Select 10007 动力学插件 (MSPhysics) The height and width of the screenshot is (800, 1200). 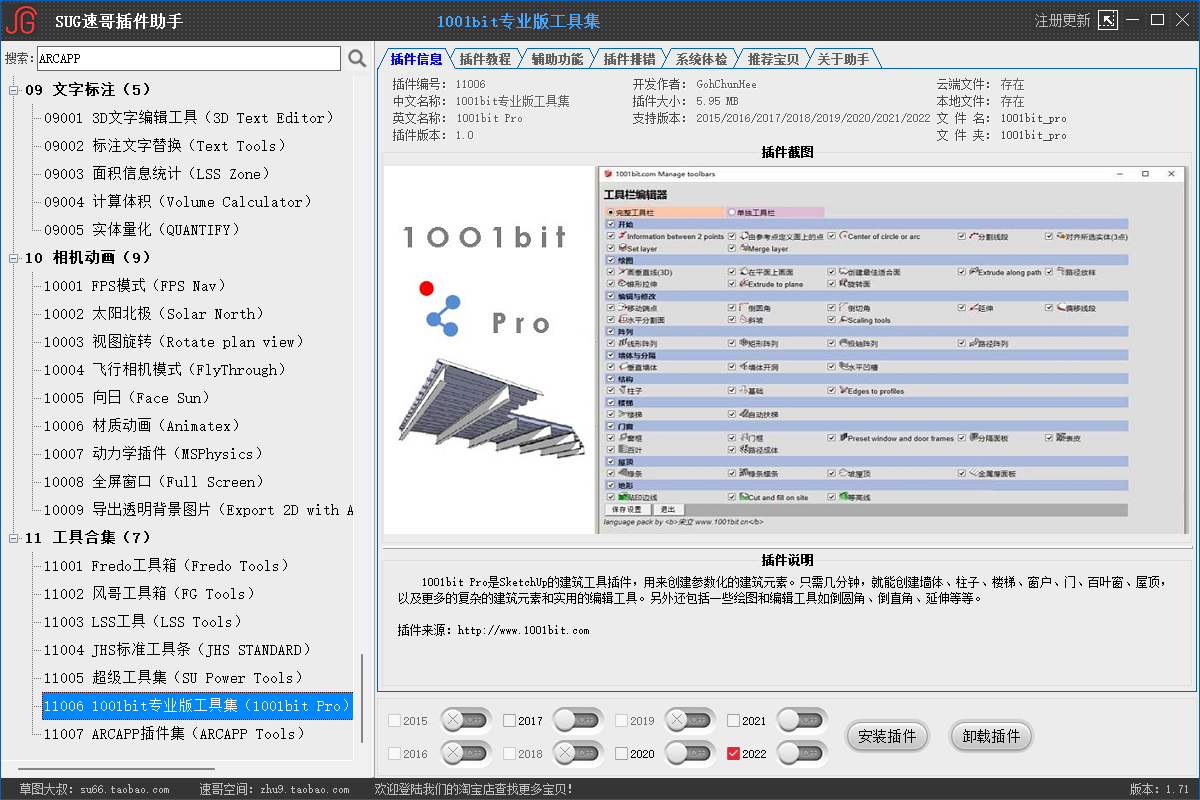pos(154,454)
